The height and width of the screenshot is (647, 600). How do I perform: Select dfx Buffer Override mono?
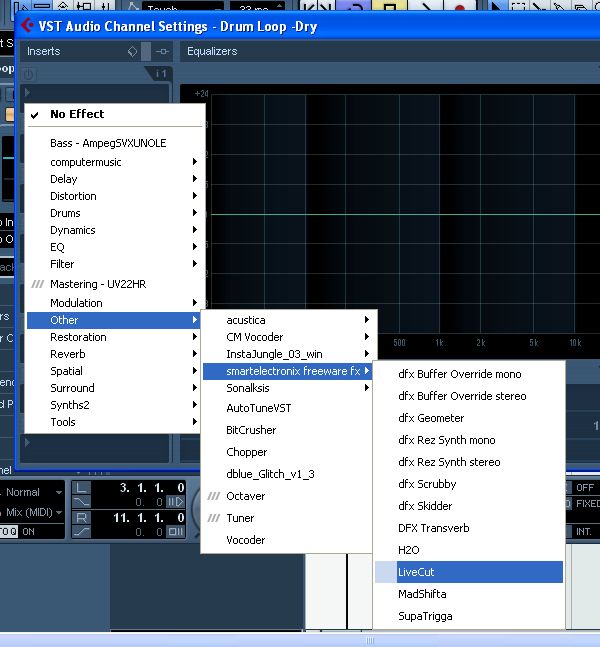[469, 374]
